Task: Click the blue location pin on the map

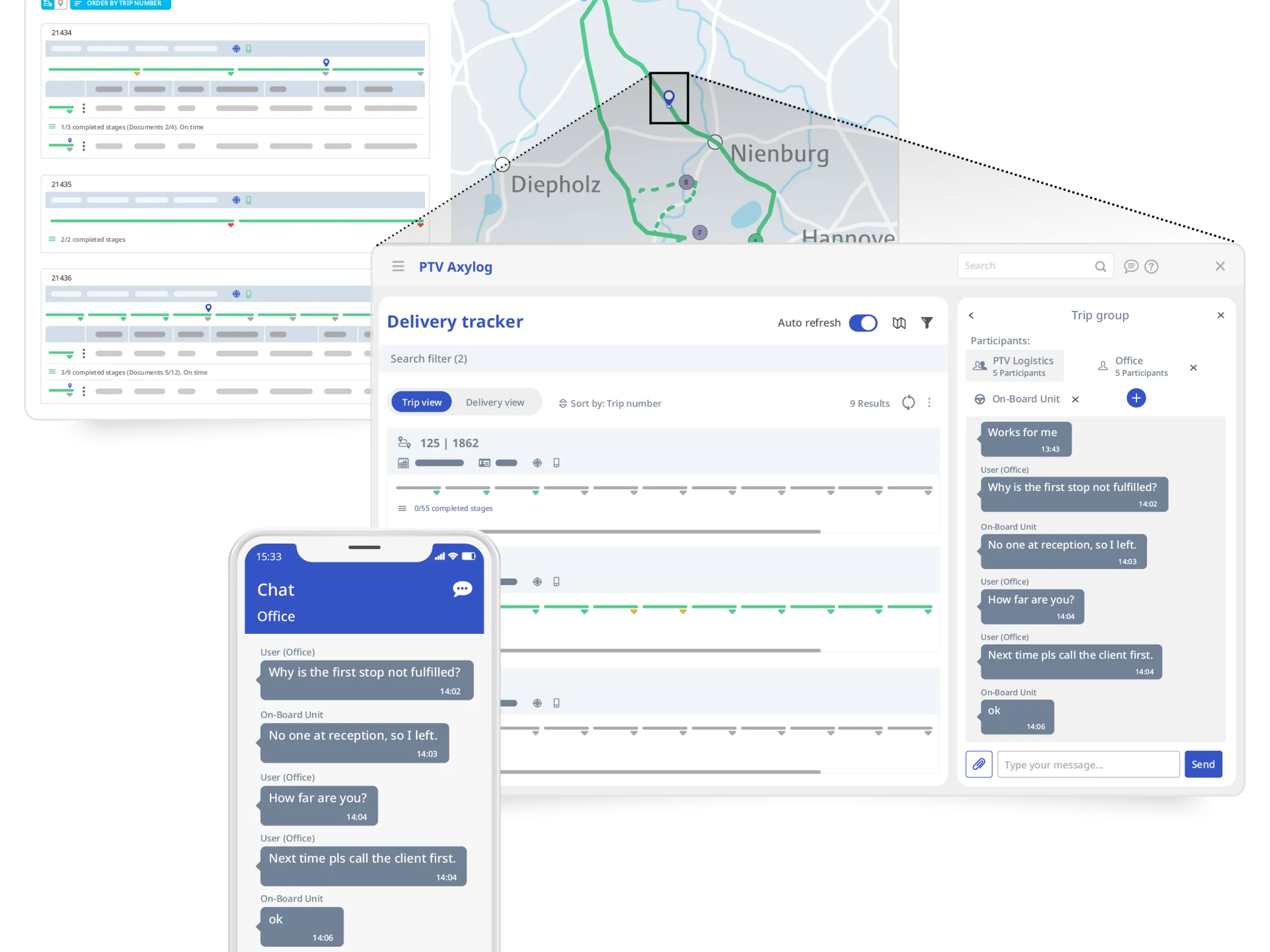Action: pyautogui.click(x=668, y=98)
